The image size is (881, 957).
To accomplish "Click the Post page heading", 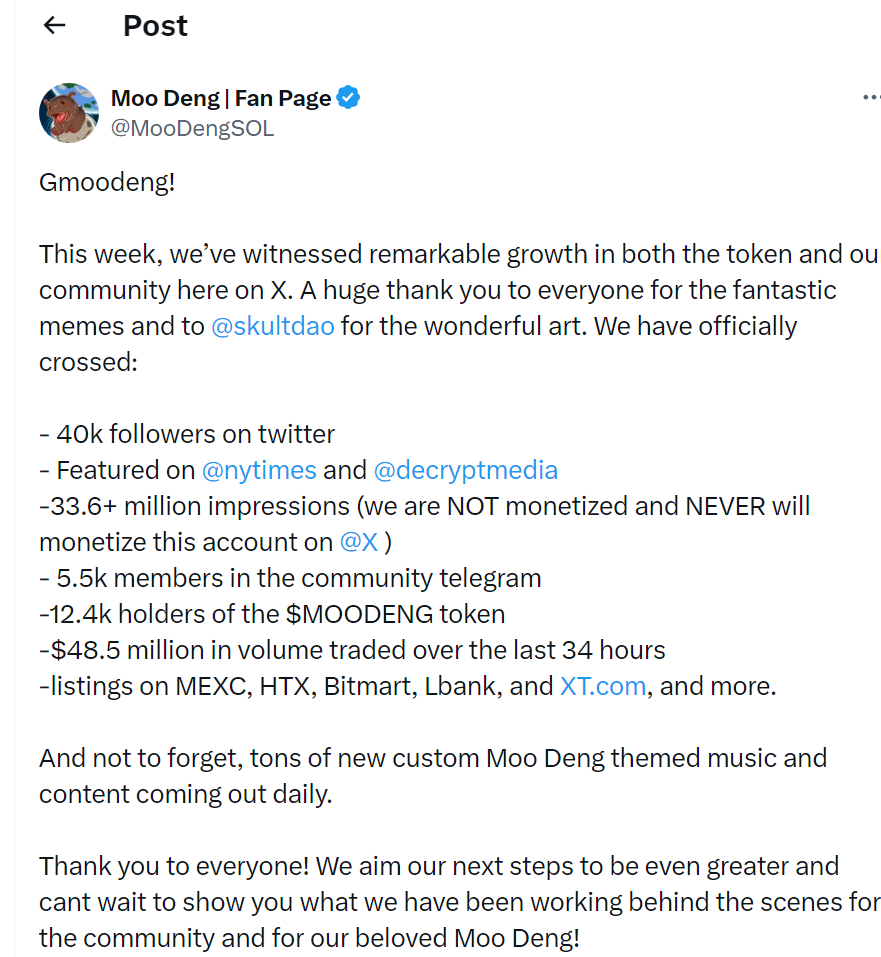I will tap(155, 26).
